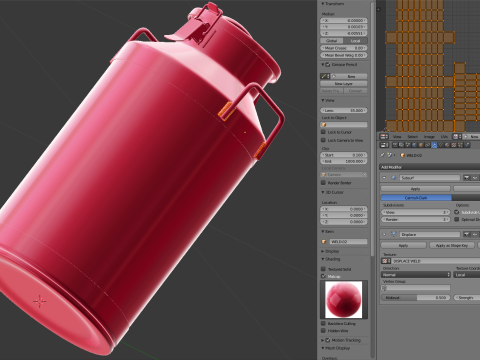Enable the Textured Solid checkbox
The height and width of the screenshot is (360, 480).
[323, 269]
